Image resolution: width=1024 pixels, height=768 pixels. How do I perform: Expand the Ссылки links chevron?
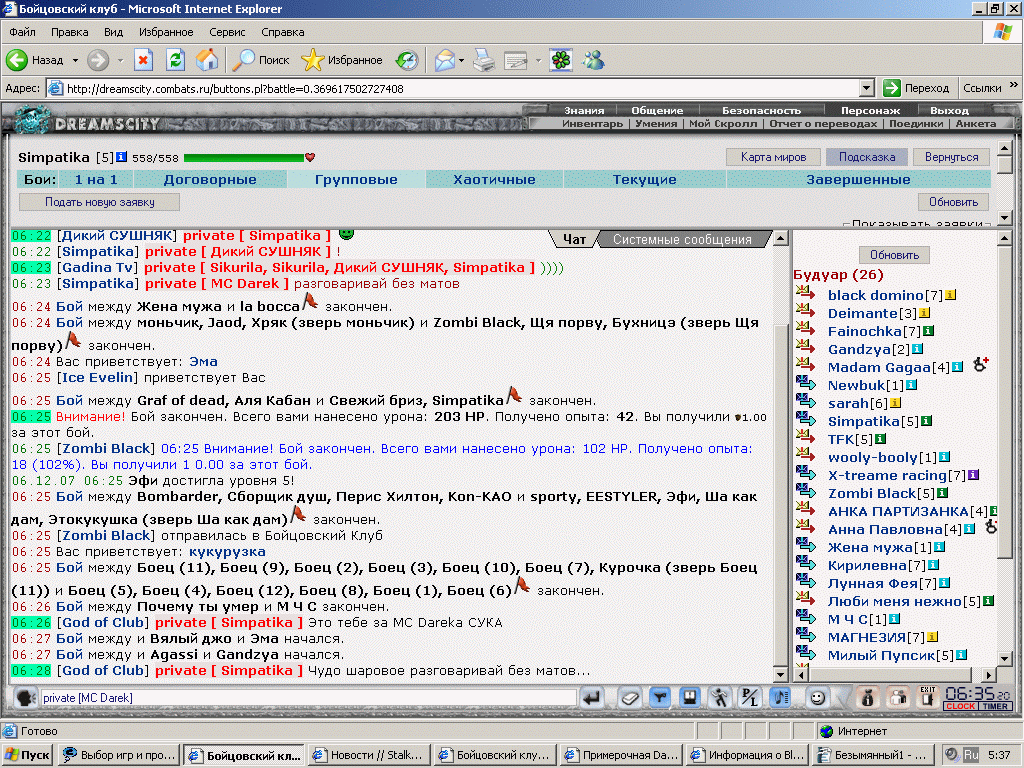pos(1014,85)
